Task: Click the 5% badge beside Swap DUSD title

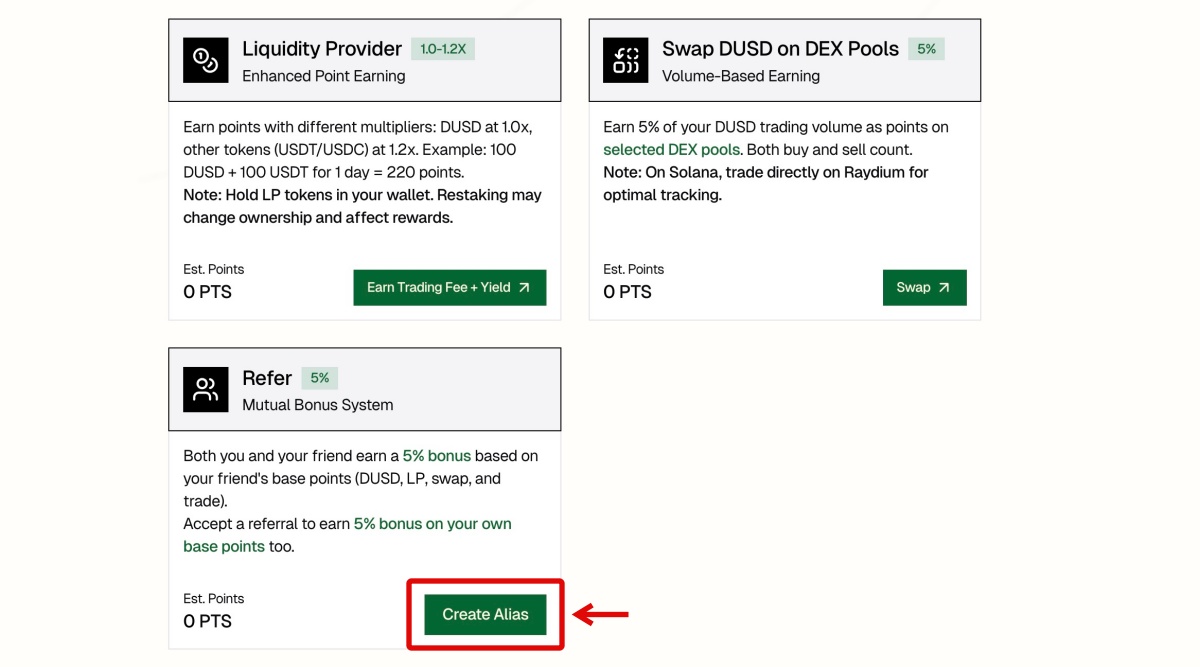Action: pyautogui.click(x=926, y=49)
